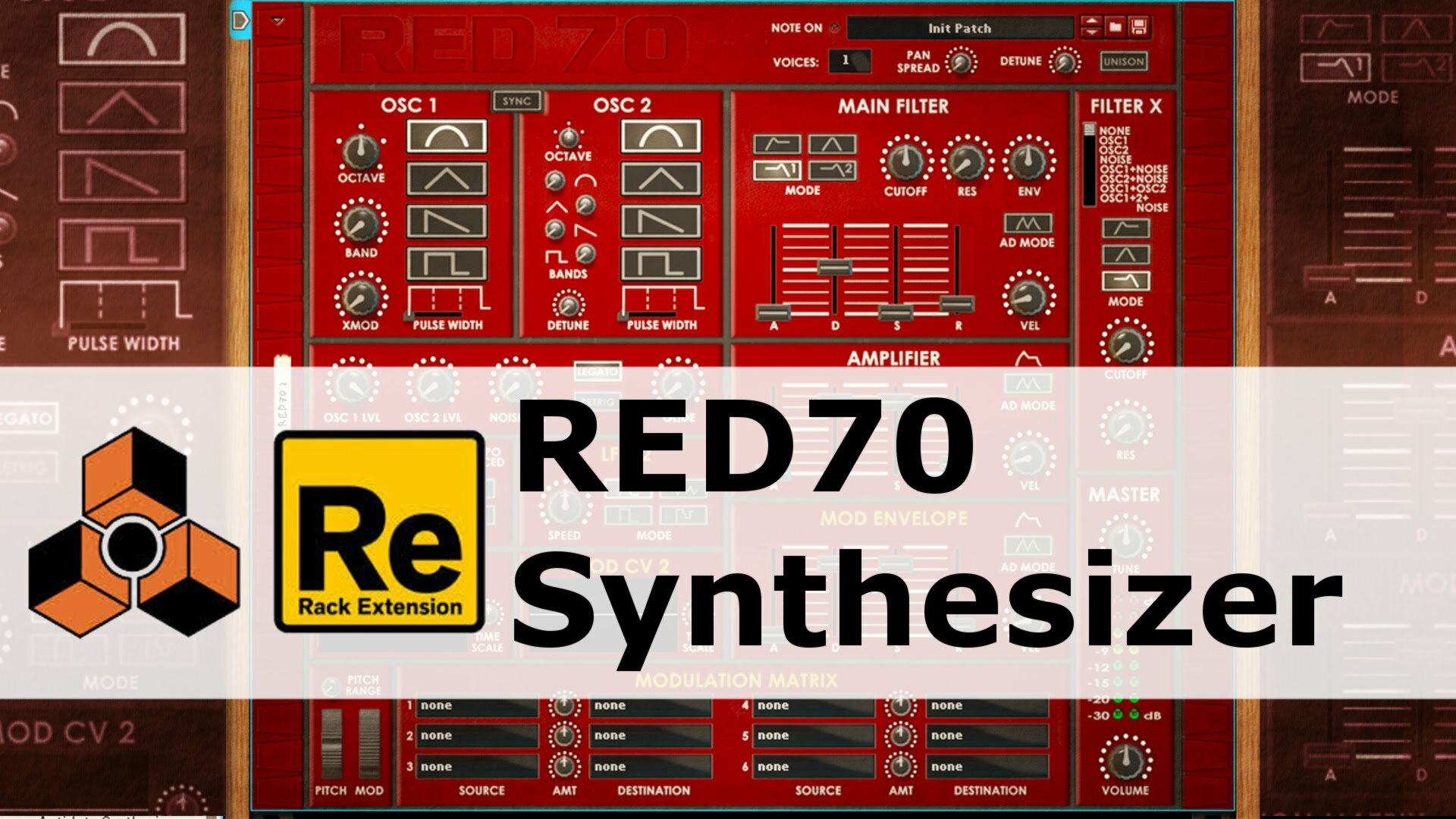
Task: Toggle the SYNC button between oscillators
Action: point(516,101)
